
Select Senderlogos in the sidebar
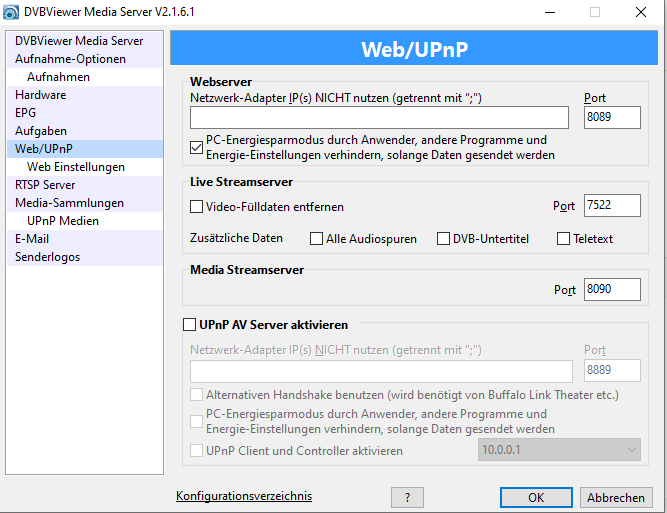85,257
